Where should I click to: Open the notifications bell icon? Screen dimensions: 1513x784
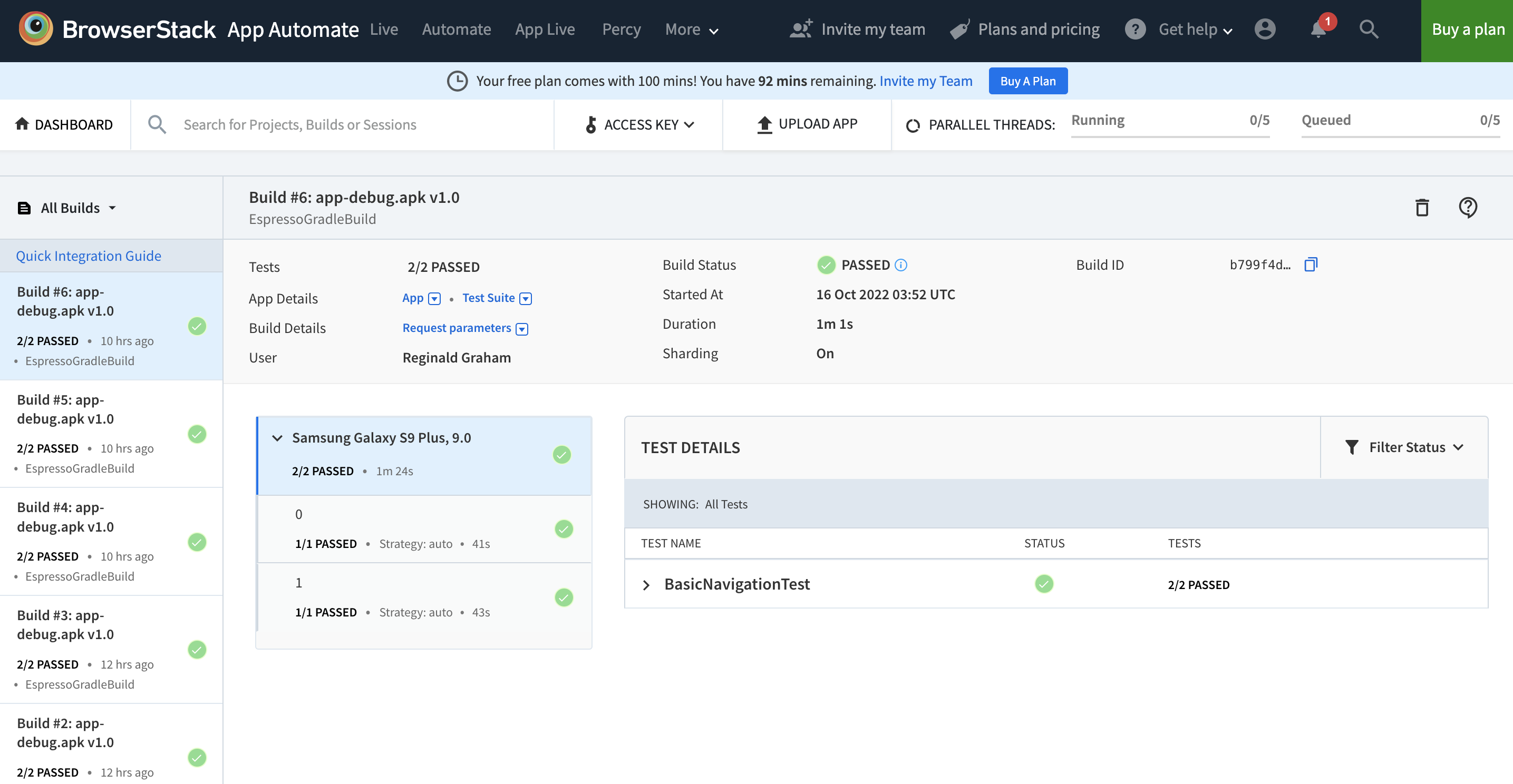click(x=1318, y=30)
